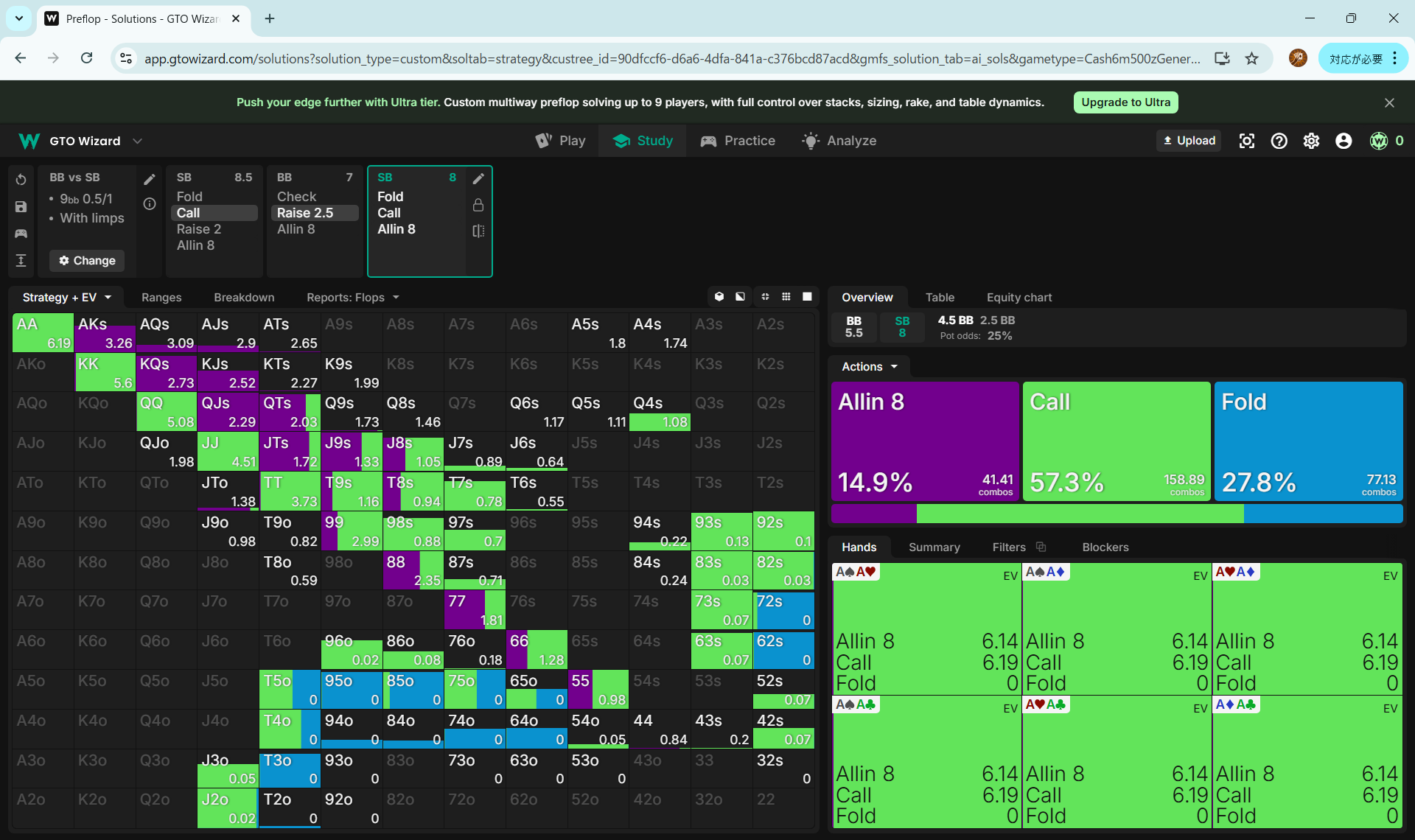Open the Actions dropdown
1415x840 pixels.
870,366
